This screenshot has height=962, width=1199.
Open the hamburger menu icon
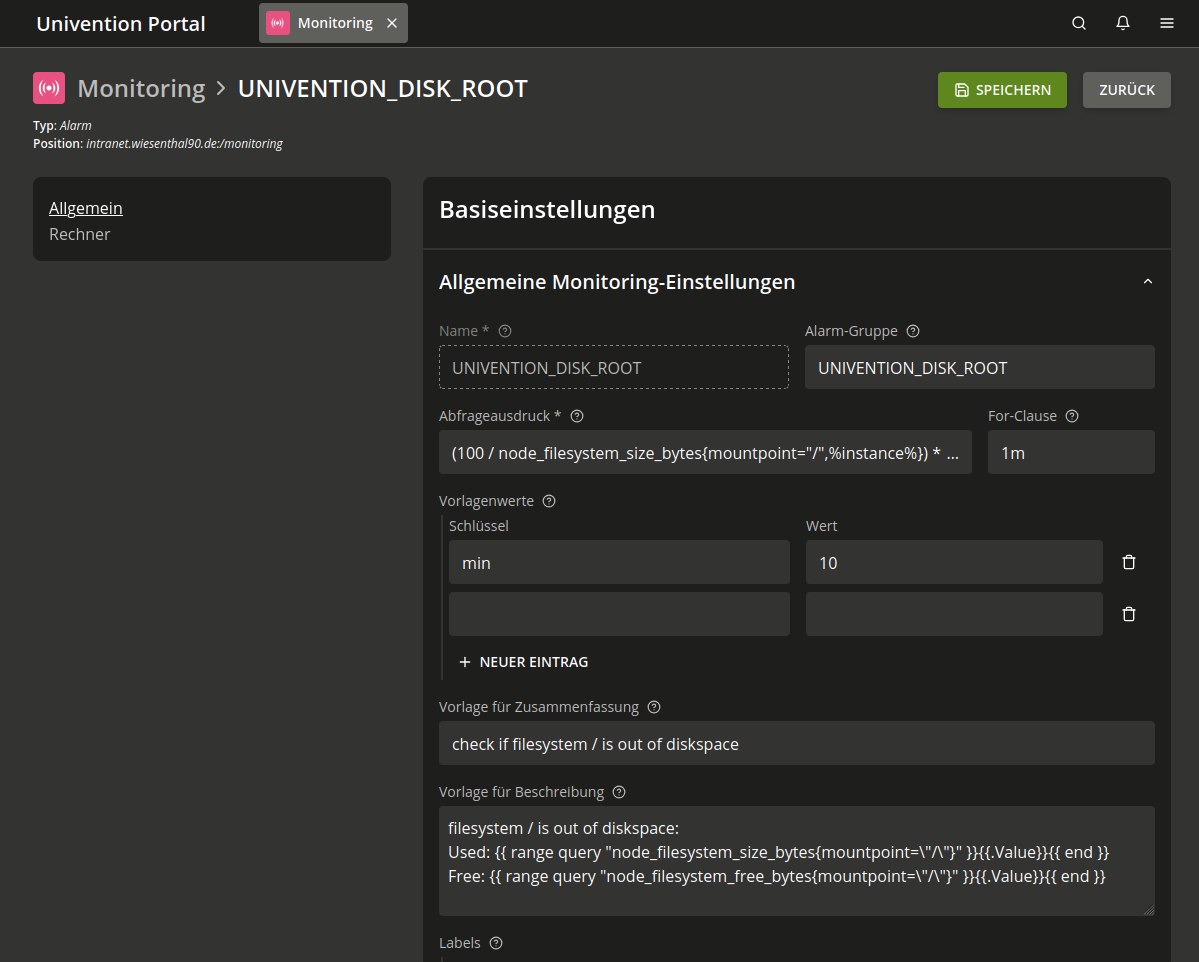click(1166, 23)
